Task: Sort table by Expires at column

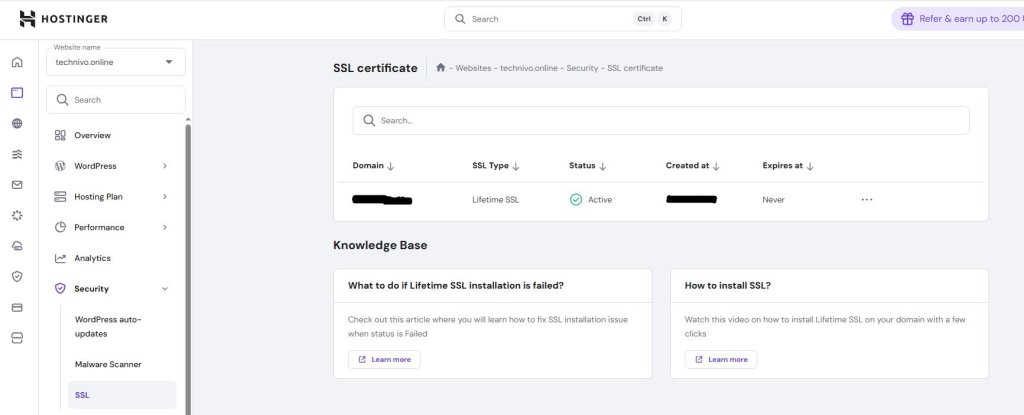Action: (x=788, y=166)
